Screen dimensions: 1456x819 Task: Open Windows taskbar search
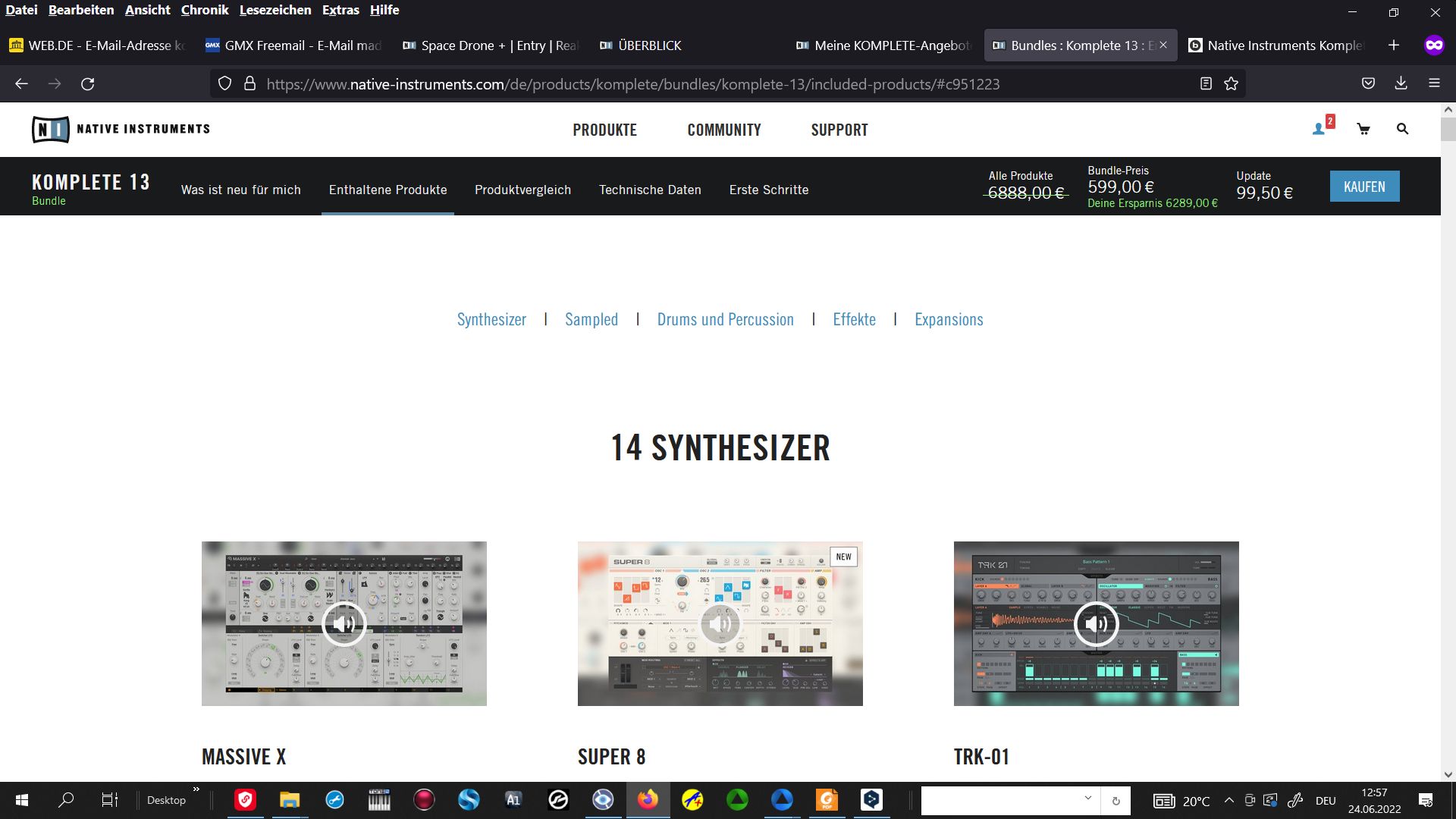[x=67, y=800]
